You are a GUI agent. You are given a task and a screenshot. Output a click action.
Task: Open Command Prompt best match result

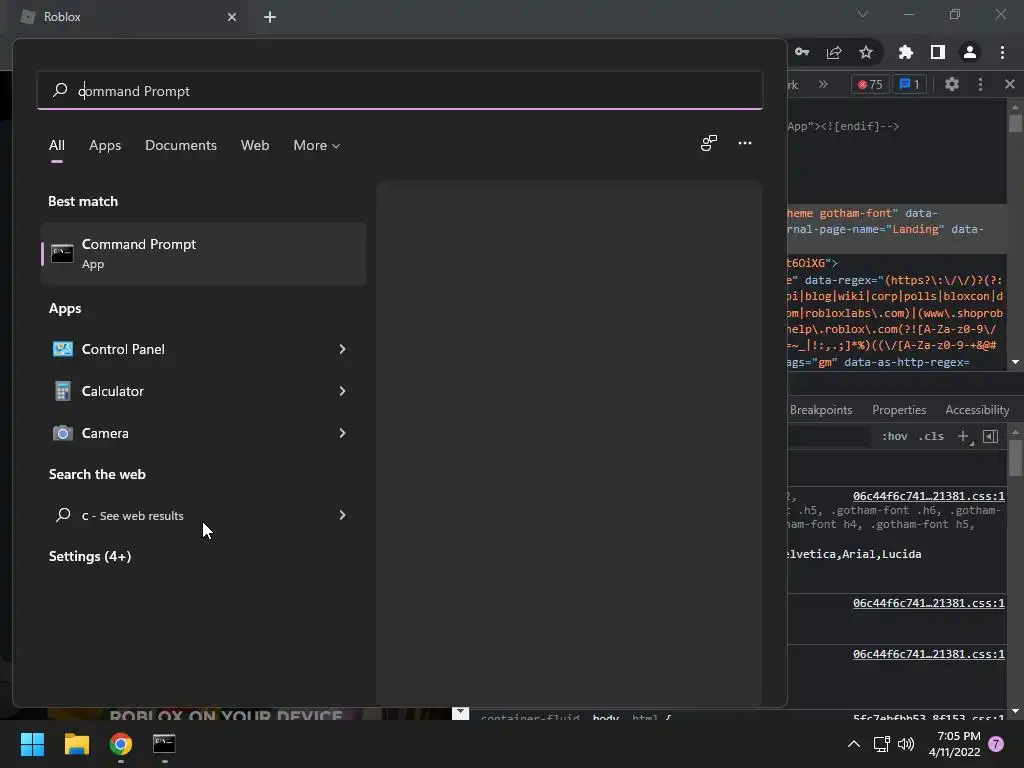(x=203, y=253)
